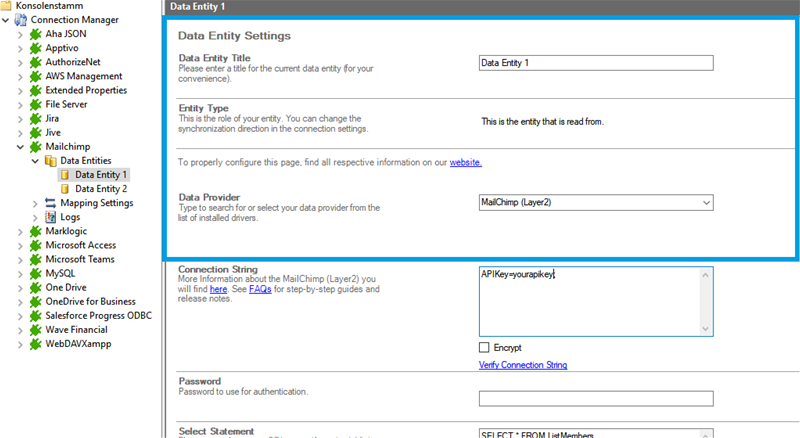The width and height of the screenshot is (800, 438).
Task: Click the Mapping Settings icon
Action: pos(51,203)
